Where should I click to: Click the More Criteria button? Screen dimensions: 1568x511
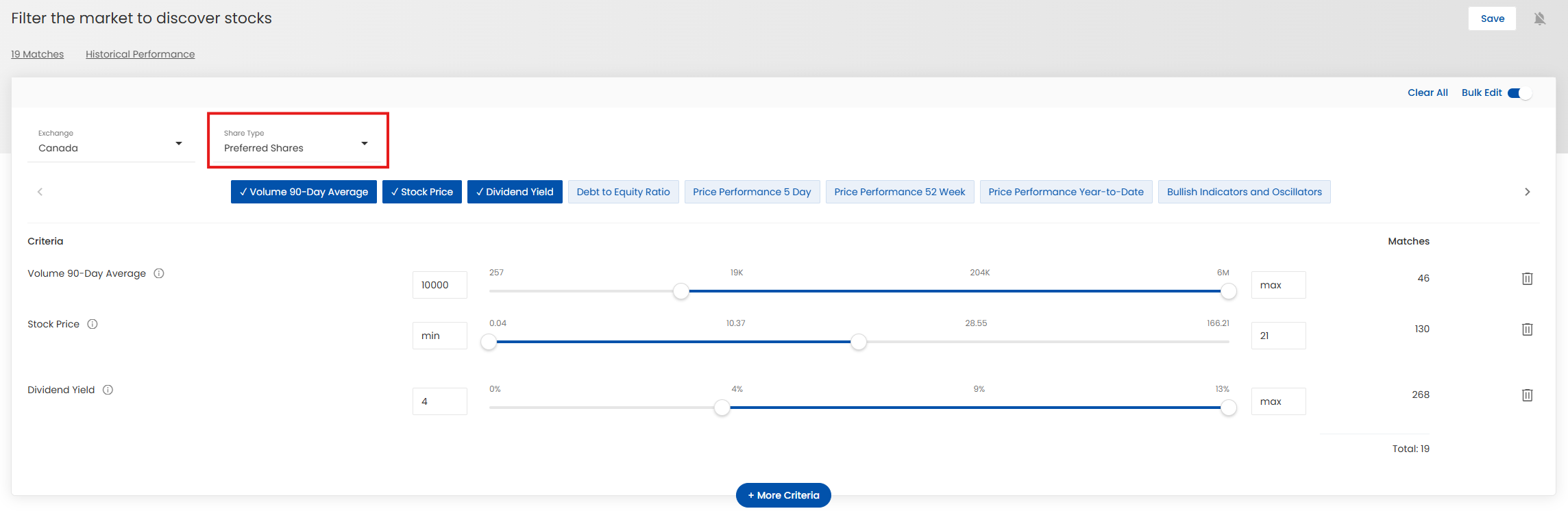coord(783,495)
